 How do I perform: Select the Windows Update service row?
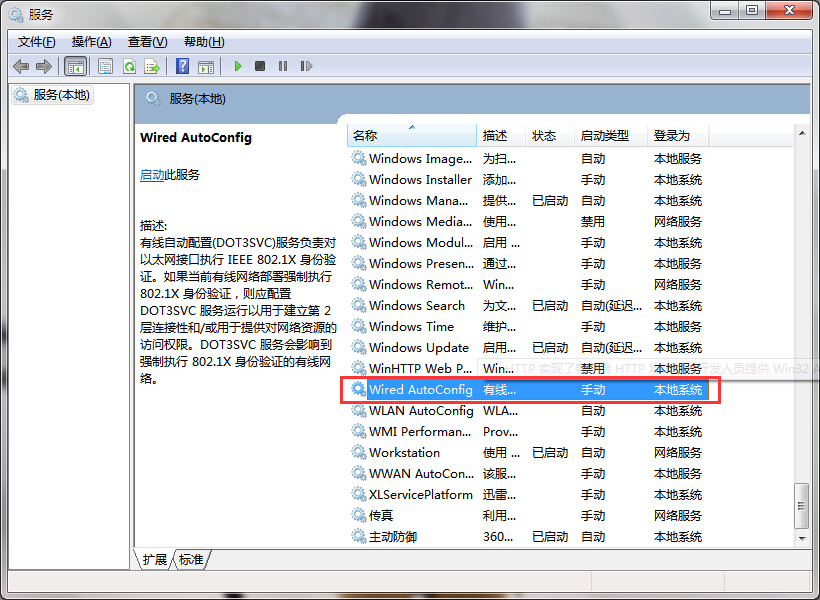pos(418,348)
